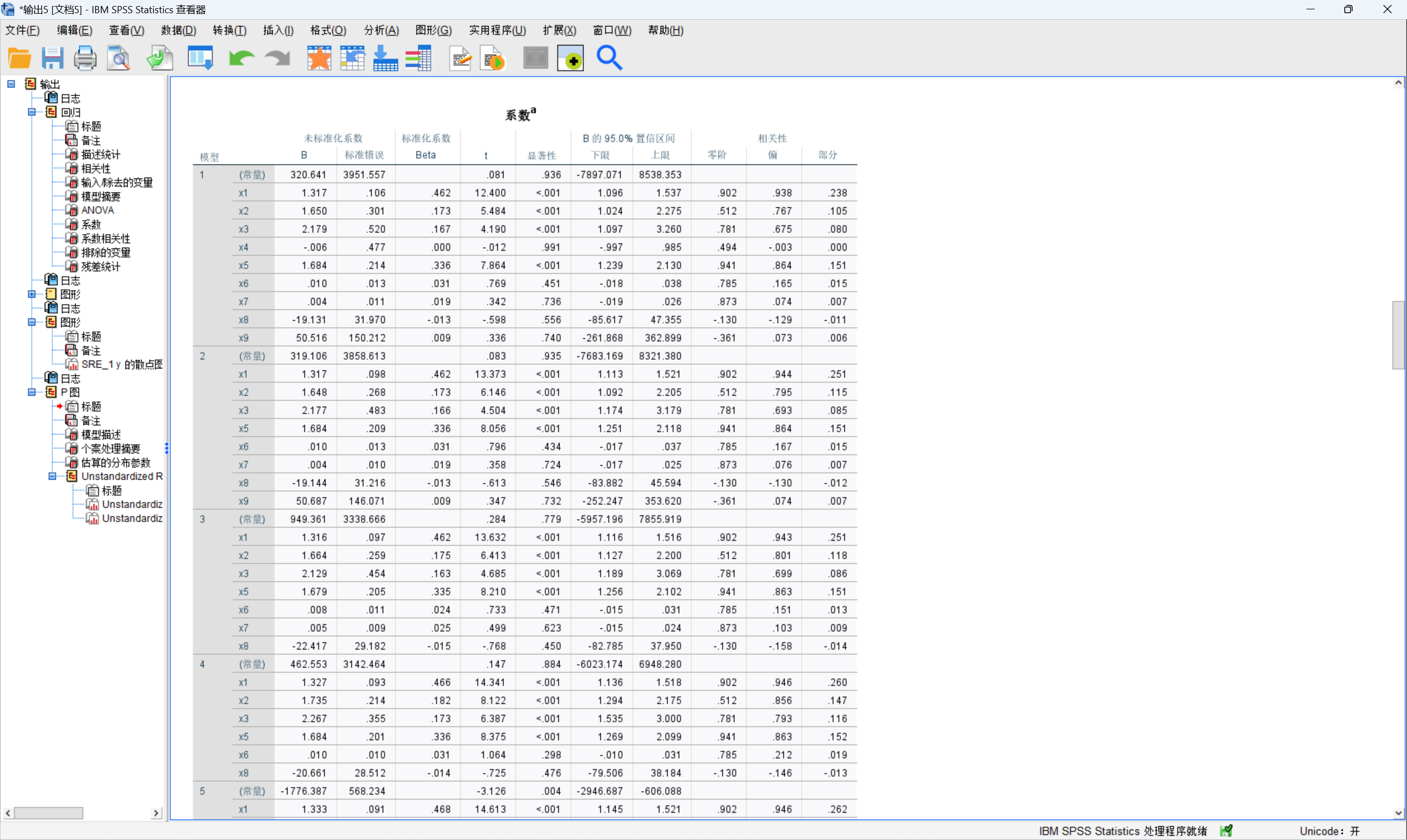Open the 格式(O) menu
The image size is (1407, 840).
pyautogui.click(x=328, y=31)
